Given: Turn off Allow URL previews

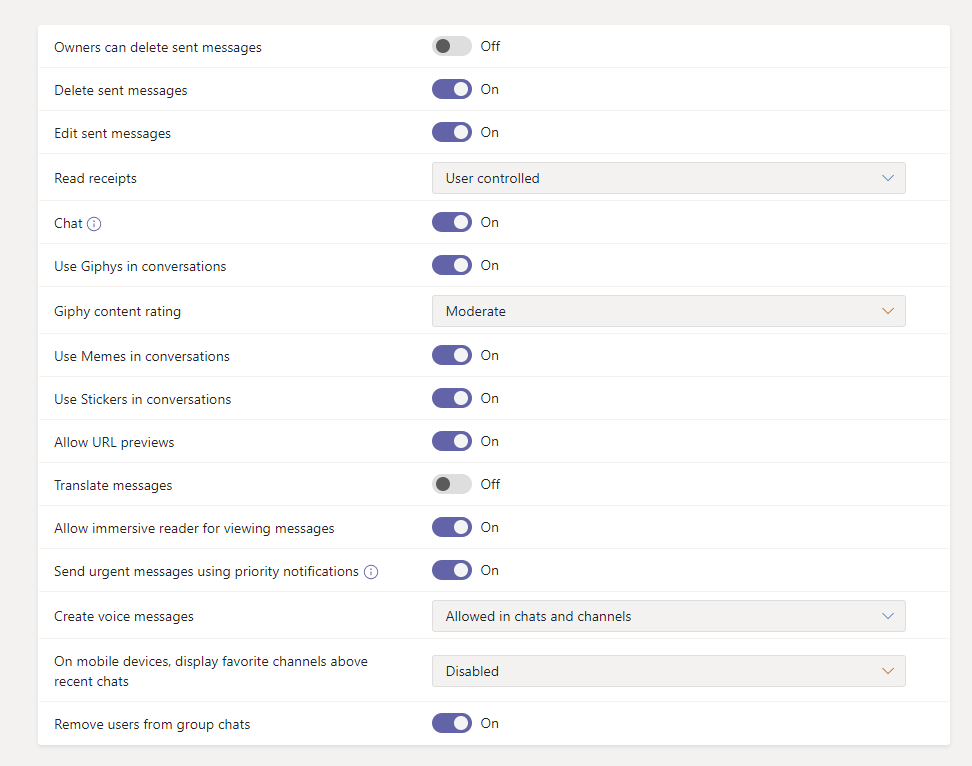Looking at the screenshot, I should pos(452,441).
